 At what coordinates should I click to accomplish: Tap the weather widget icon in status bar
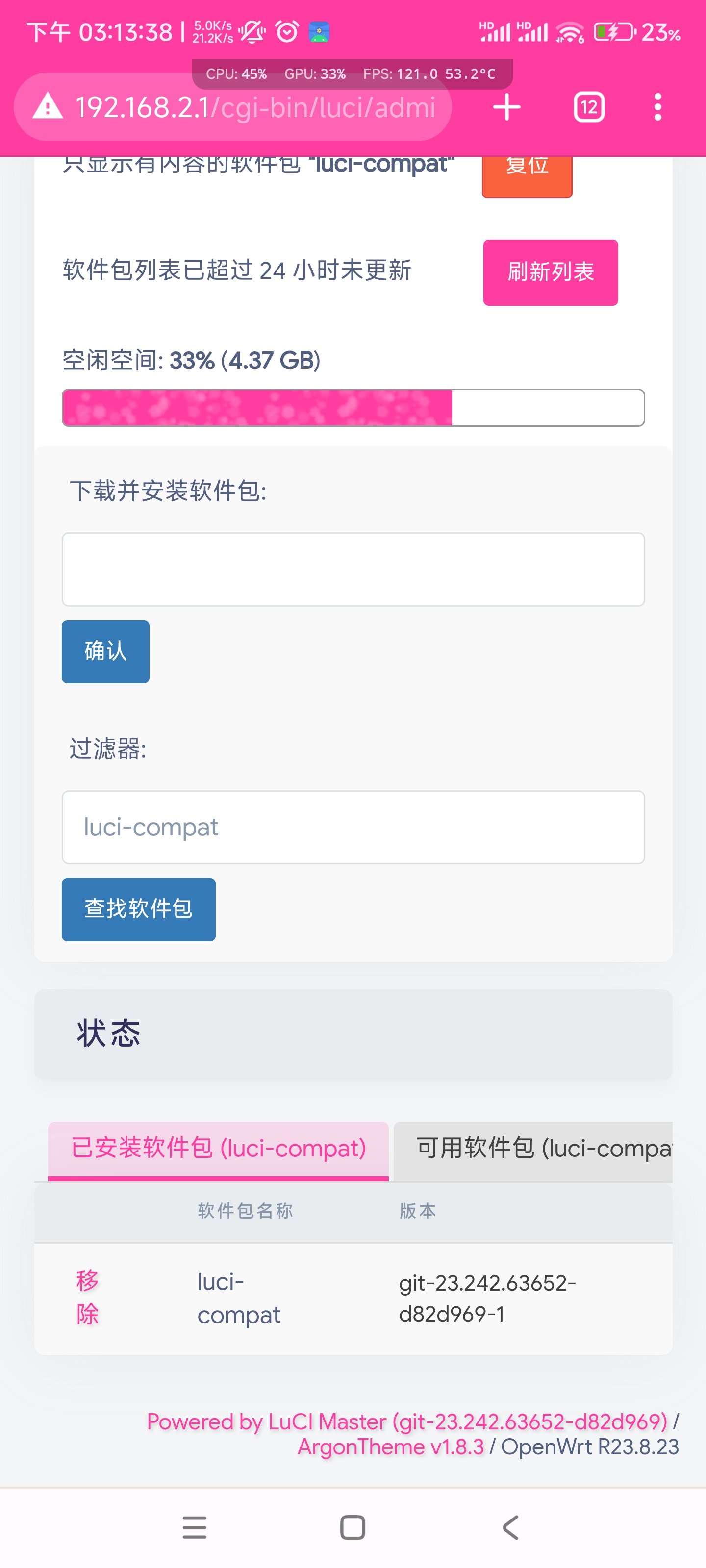319,32
